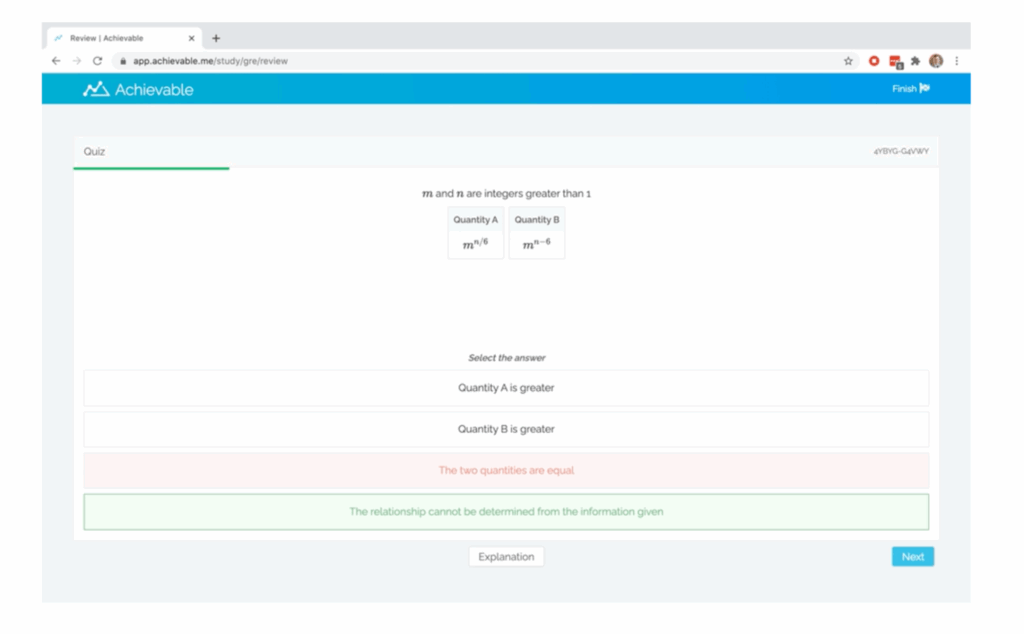The width and height of the screenshot is (1024, 634).
Task: Select the answer Quantity A is greater
Action: coord(506,388)
